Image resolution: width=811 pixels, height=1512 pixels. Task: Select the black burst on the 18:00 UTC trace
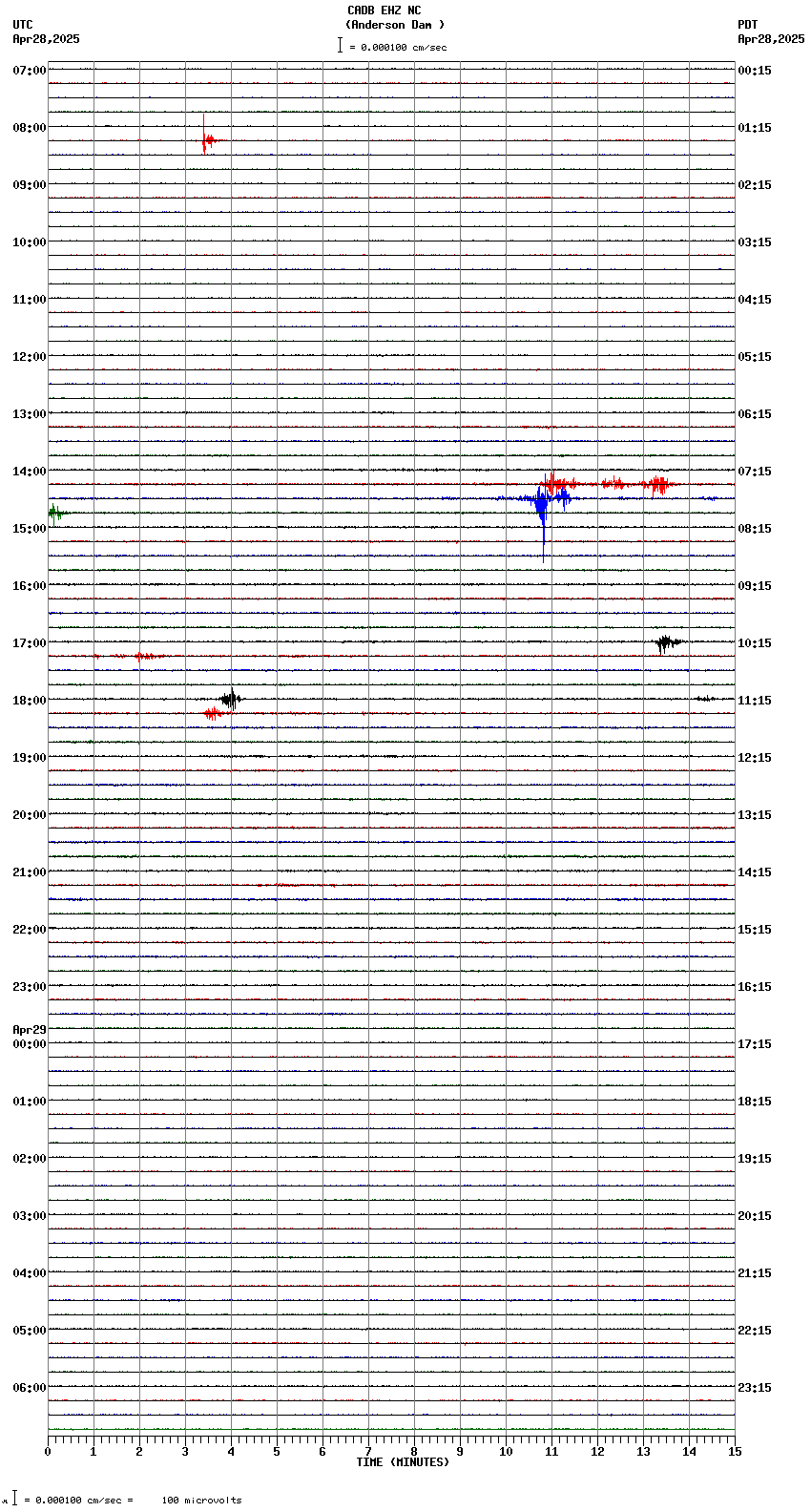click(230, 699)
